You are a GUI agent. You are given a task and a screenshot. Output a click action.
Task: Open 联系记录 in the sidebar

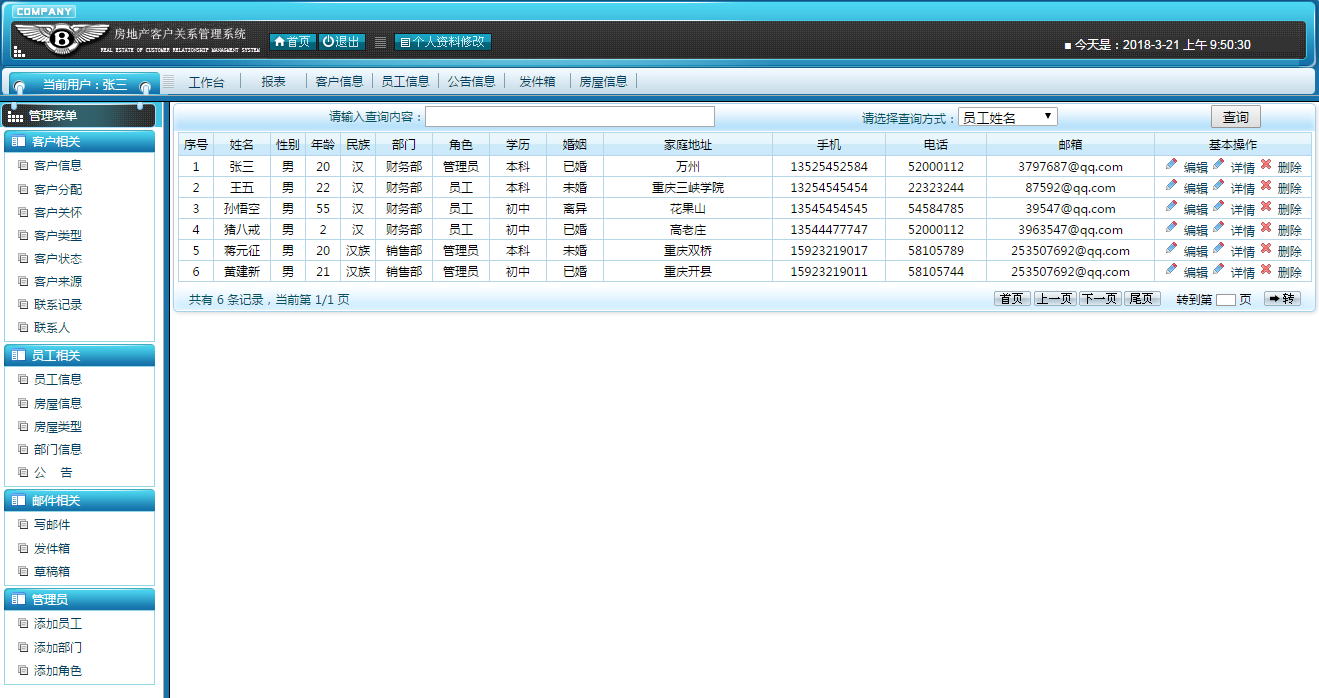pos(58,304)
